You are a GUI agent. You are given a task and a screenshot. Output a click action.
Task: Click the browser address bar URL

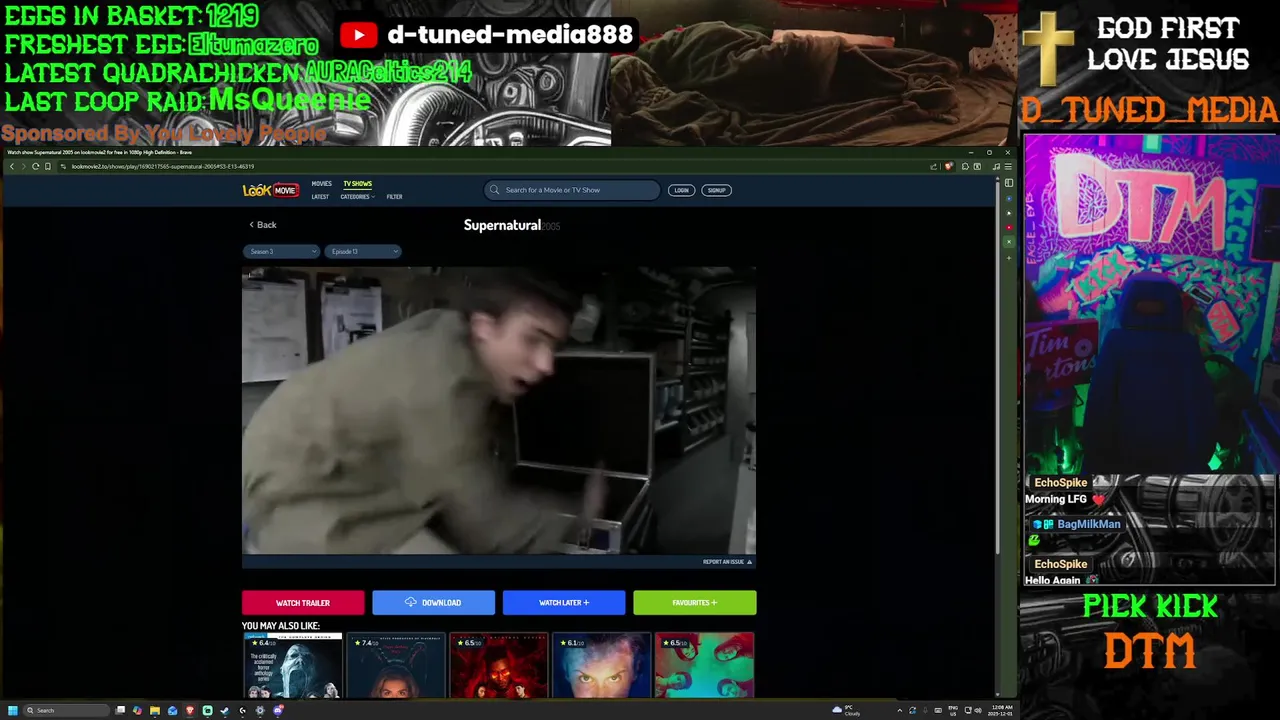tap(162, 166)
